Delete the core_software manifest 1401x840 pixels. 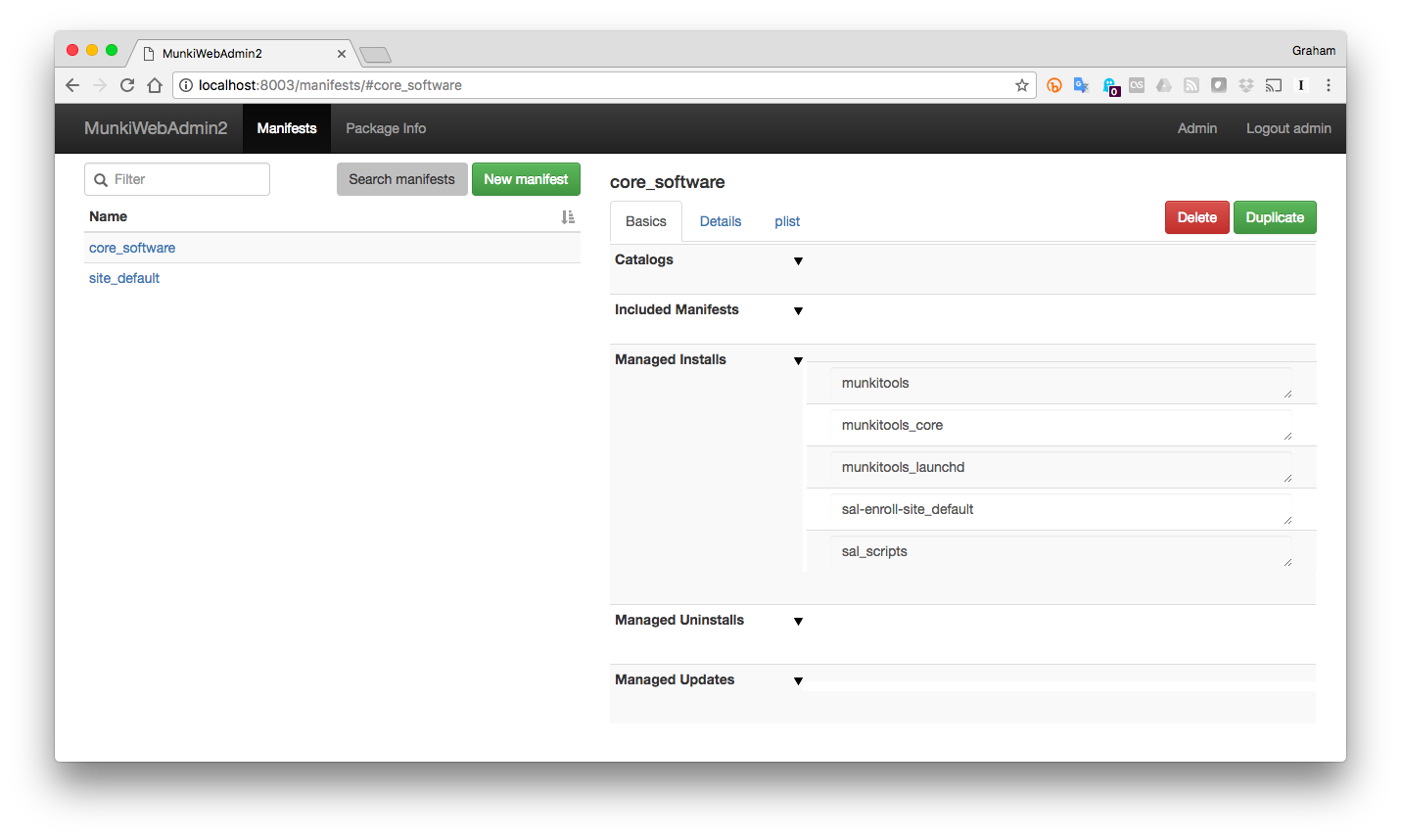click(1197, 217)
